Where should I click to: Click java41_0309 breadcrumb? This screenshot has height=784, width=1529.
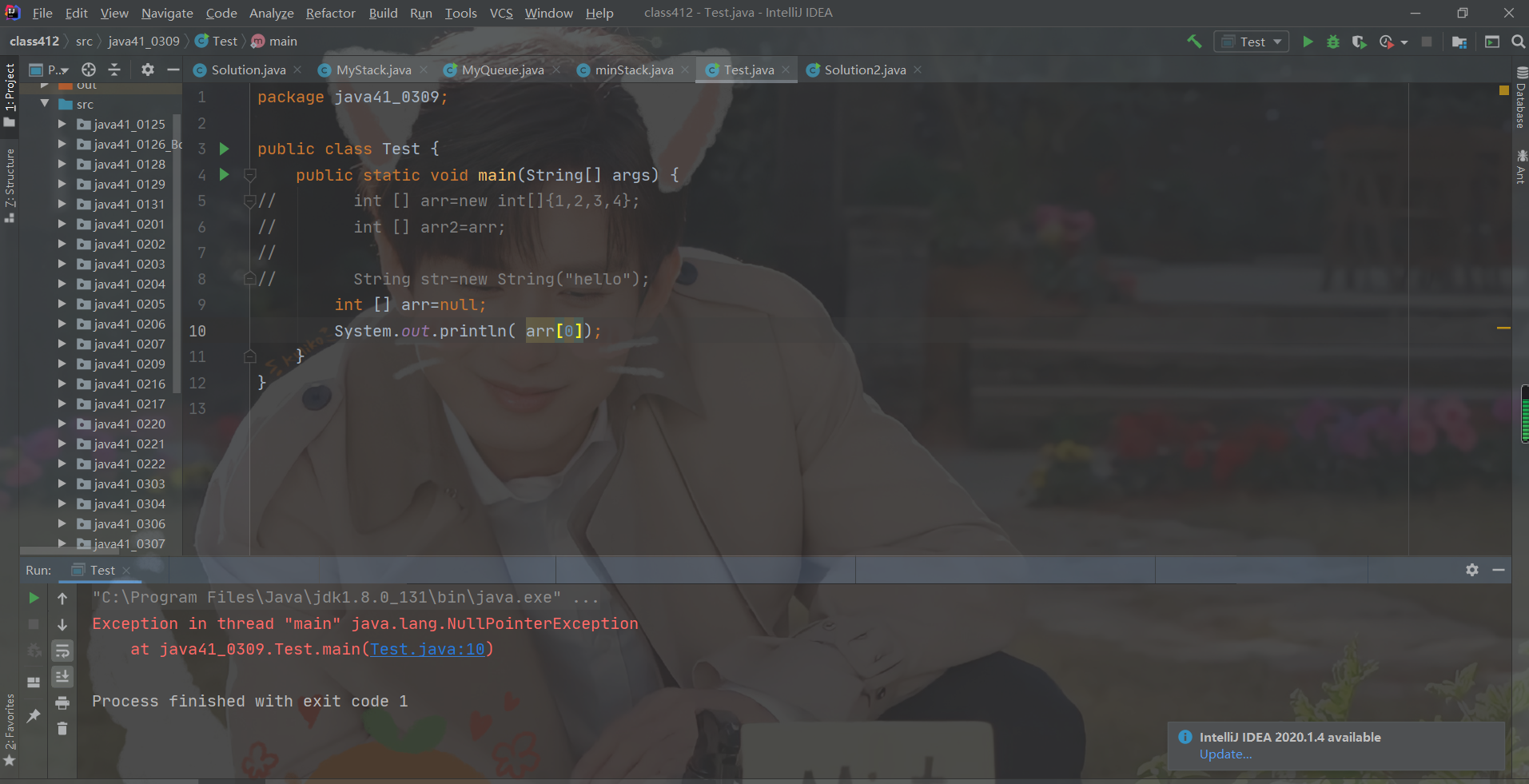click(x=144, y=42)
